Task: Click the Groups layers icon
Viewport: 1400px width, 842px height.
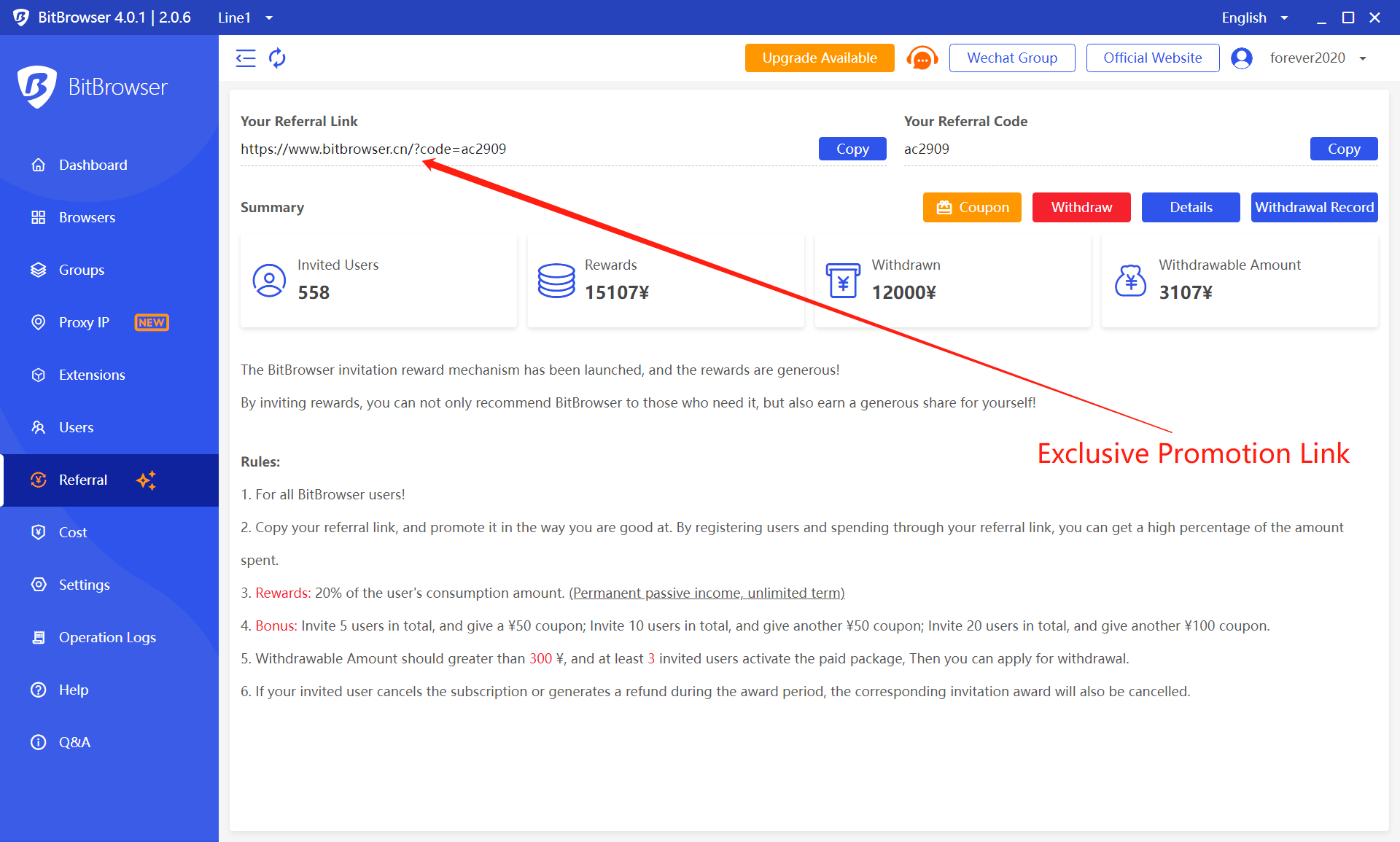Action: (39, 270)
